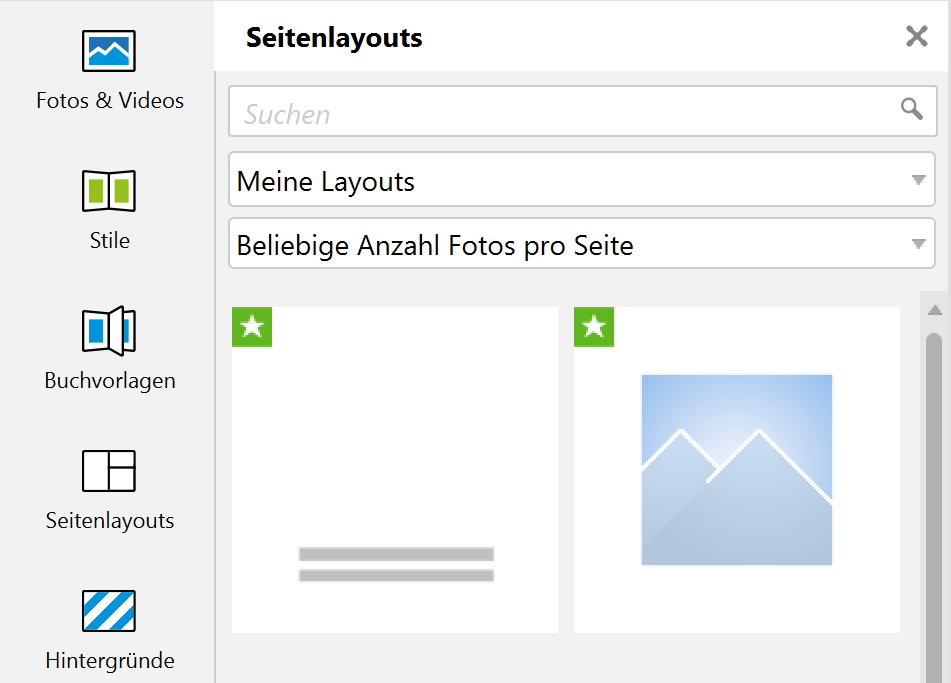Image resolution: width=951 pixels, height=683 pixels.
Task: Click the Stile text label
Action: click(110, 241)
